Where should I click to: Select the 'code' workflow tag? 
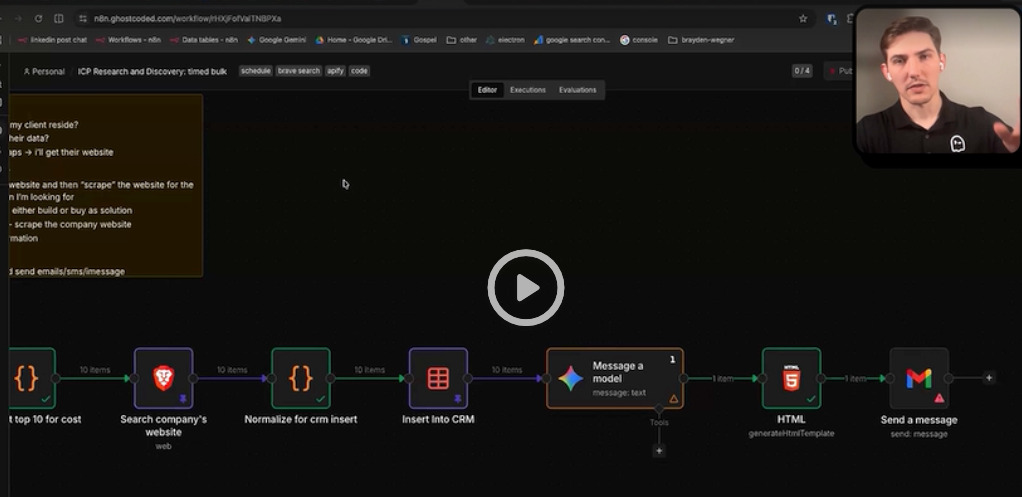click(359, 71)
